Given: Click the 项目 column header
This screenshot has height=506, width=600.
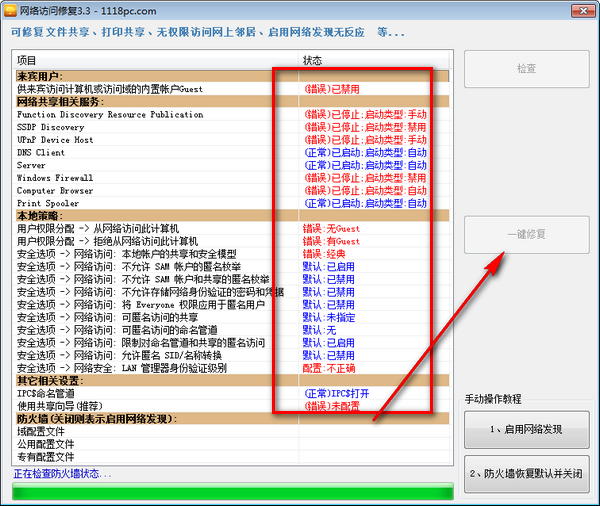Looking at the screenshot, I should point(157,60).
